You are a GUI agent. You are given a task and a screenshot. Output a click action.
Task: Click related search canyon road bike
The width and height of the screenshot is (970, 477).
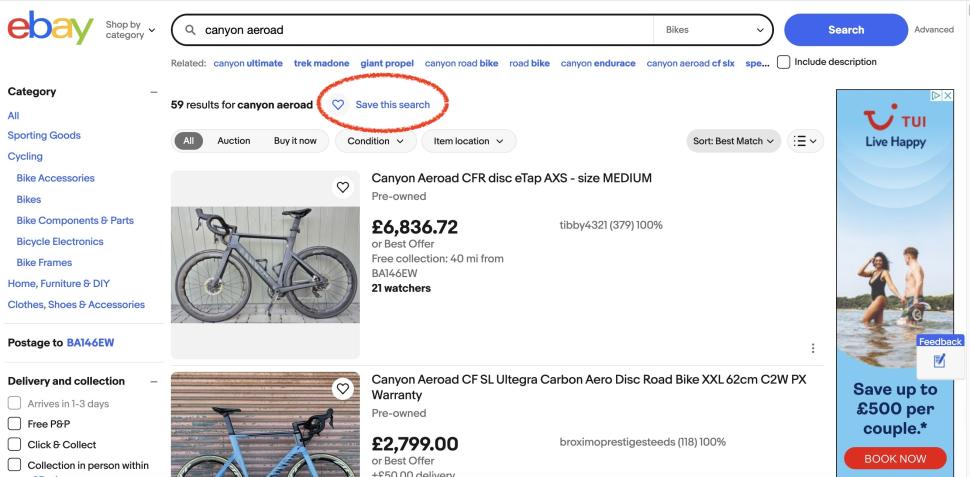(461, 63)
